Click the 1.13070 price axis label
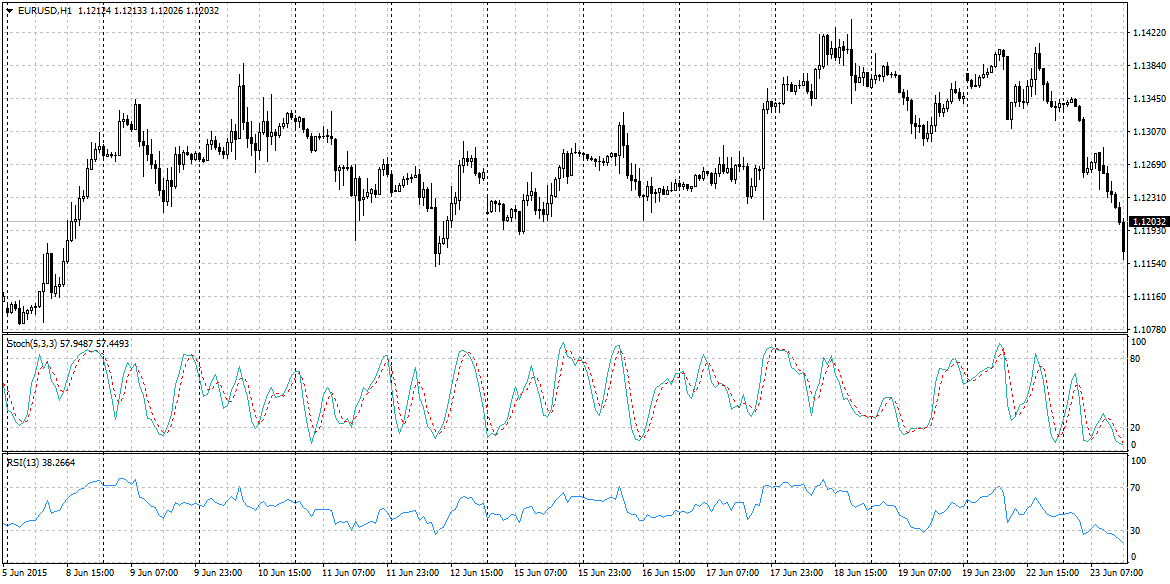Viewport: 1170px width, 584px height. click(x=1148, y=131)
